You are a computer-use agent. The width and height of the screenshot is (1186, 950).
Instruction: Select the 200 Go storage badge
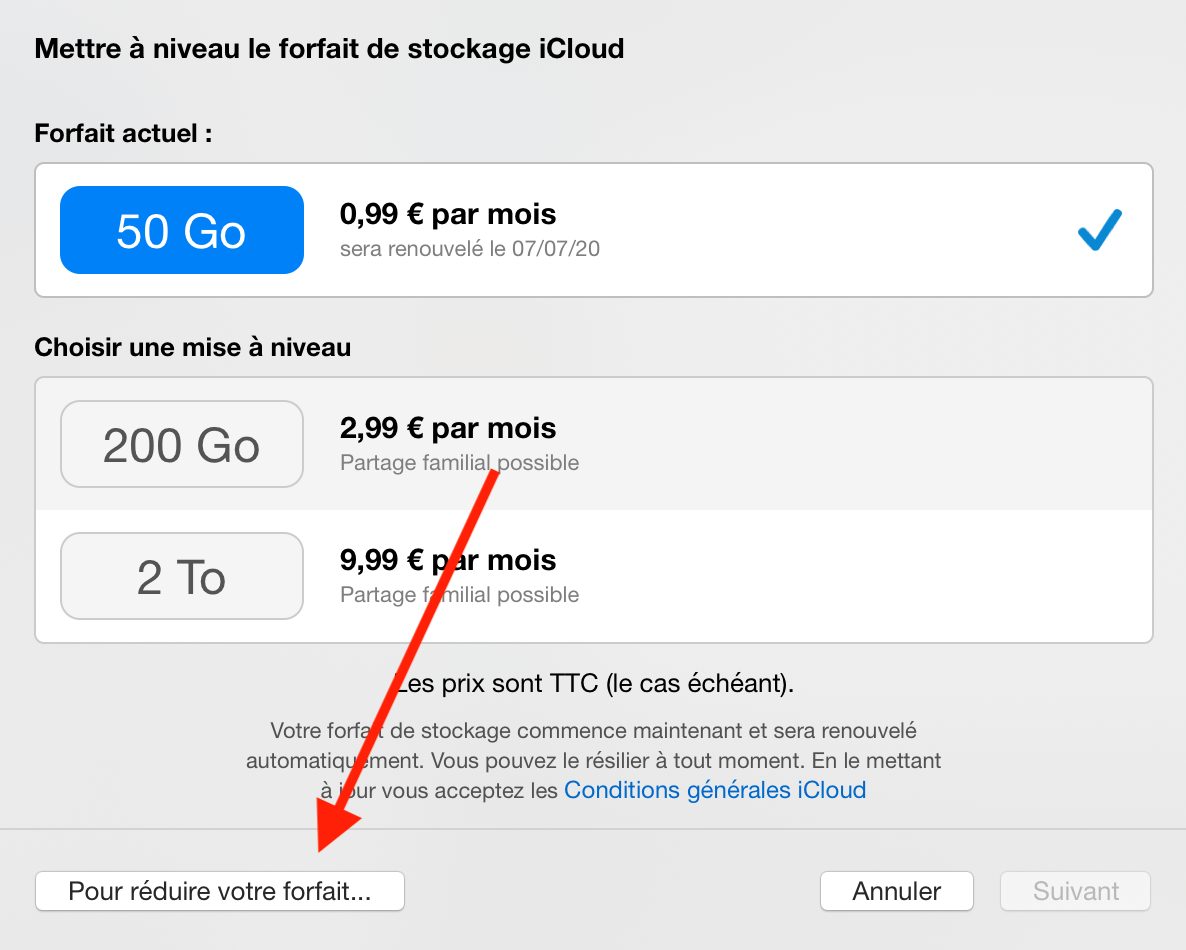181,444
